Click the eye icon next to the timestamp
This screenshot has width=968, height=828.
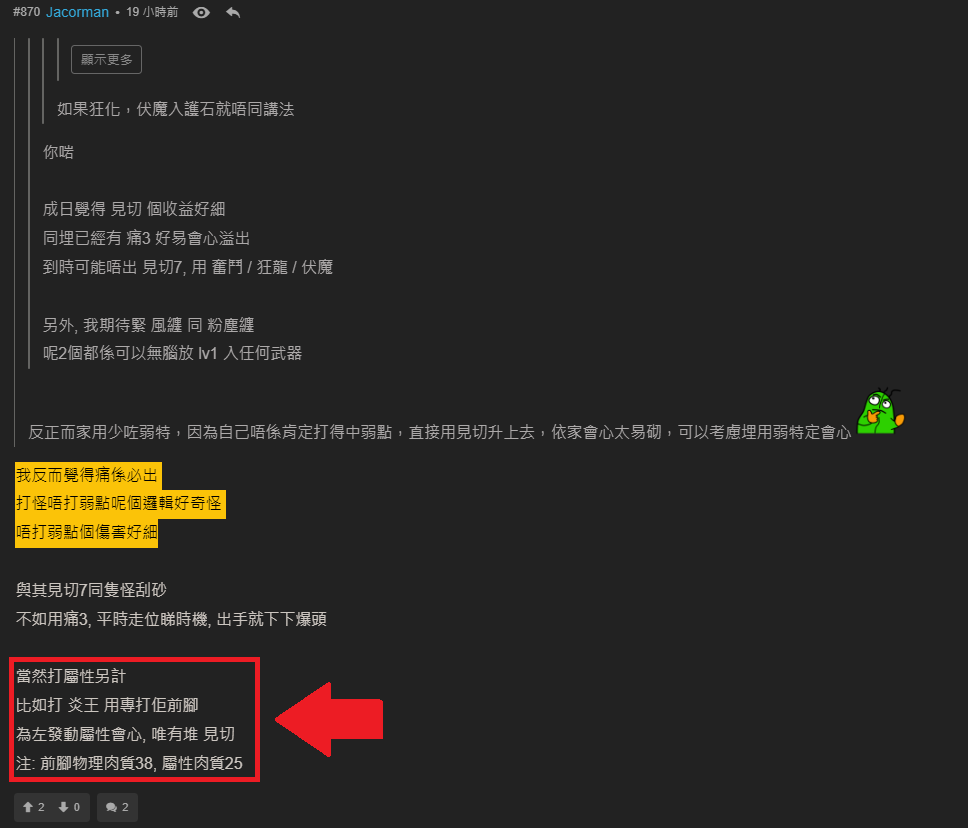pos(201,12)
